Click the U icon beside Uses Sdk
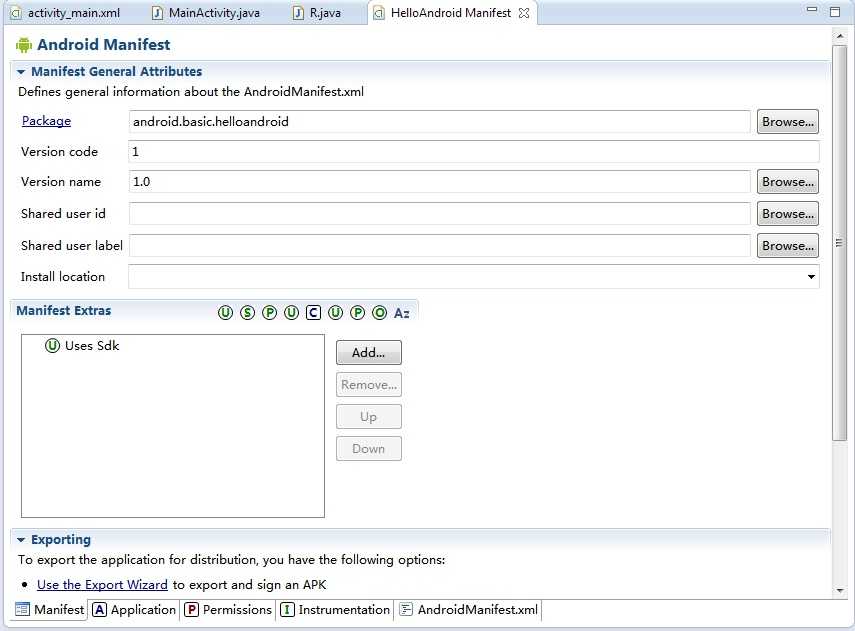855x631 pixels. click(x=52, y=346)
